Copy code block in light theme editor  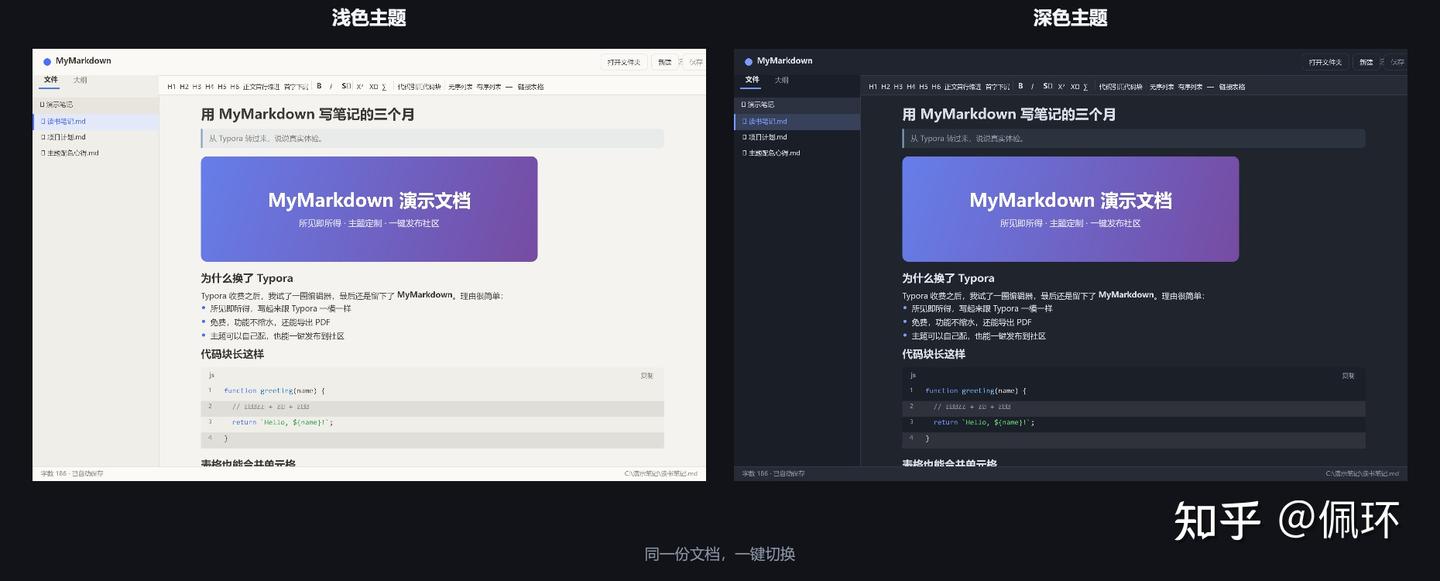click(x=647, y=376)
